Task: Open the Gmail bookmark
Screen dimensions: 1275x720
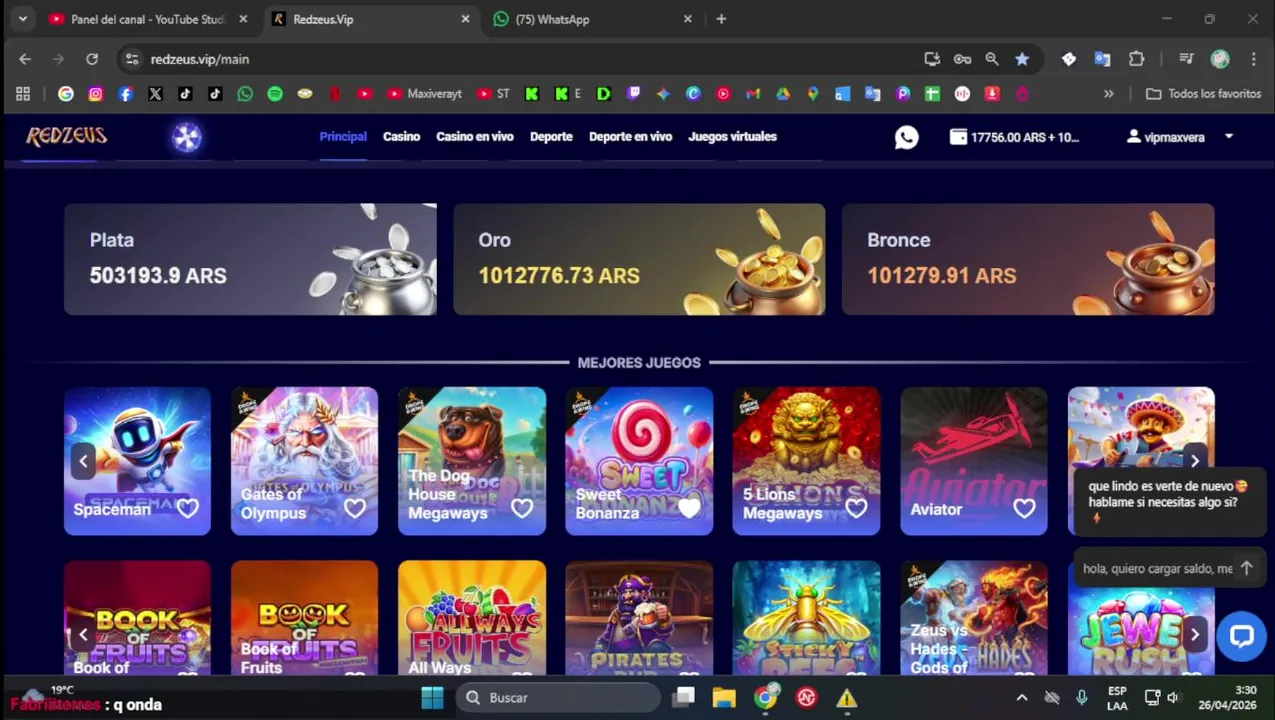Action: click(753, 93)
